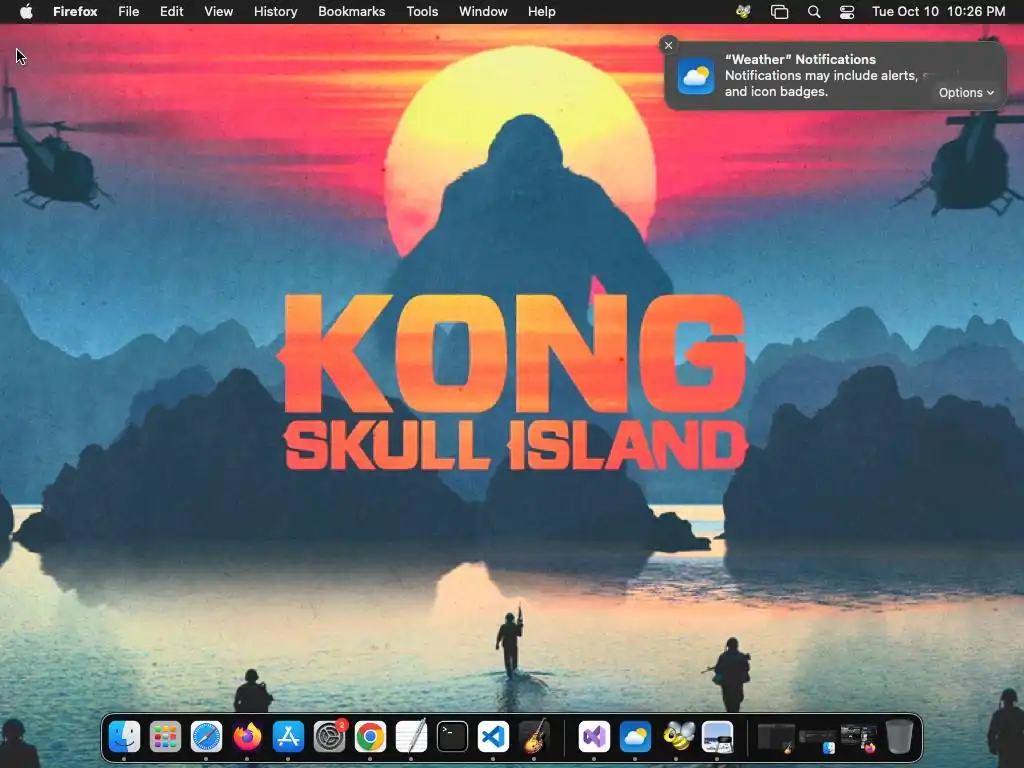Image resolution: width=1024 pixels, height=768 pixels.
Task: Click the bee app icon in the Dock
Action: [x=677, y=737]
